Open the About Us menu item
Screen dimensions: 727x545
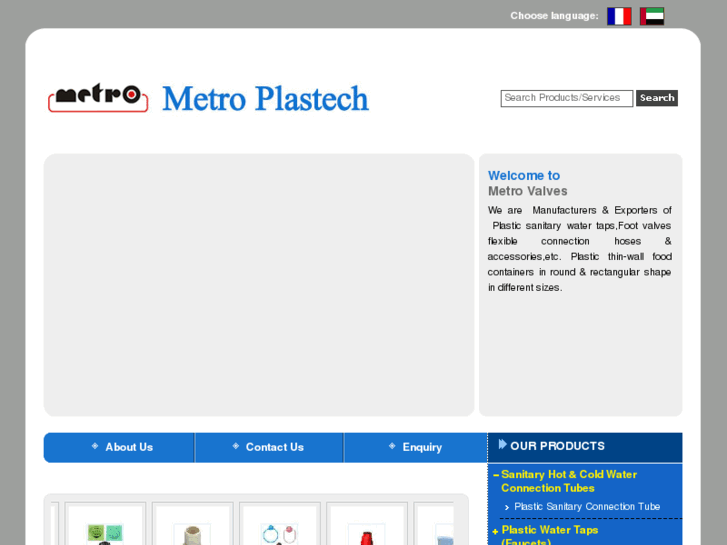(x=129, y=447)
